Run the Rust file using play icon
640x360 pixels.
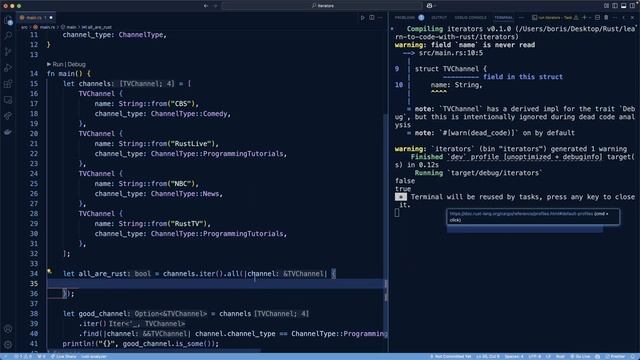[x=362, y=18]
